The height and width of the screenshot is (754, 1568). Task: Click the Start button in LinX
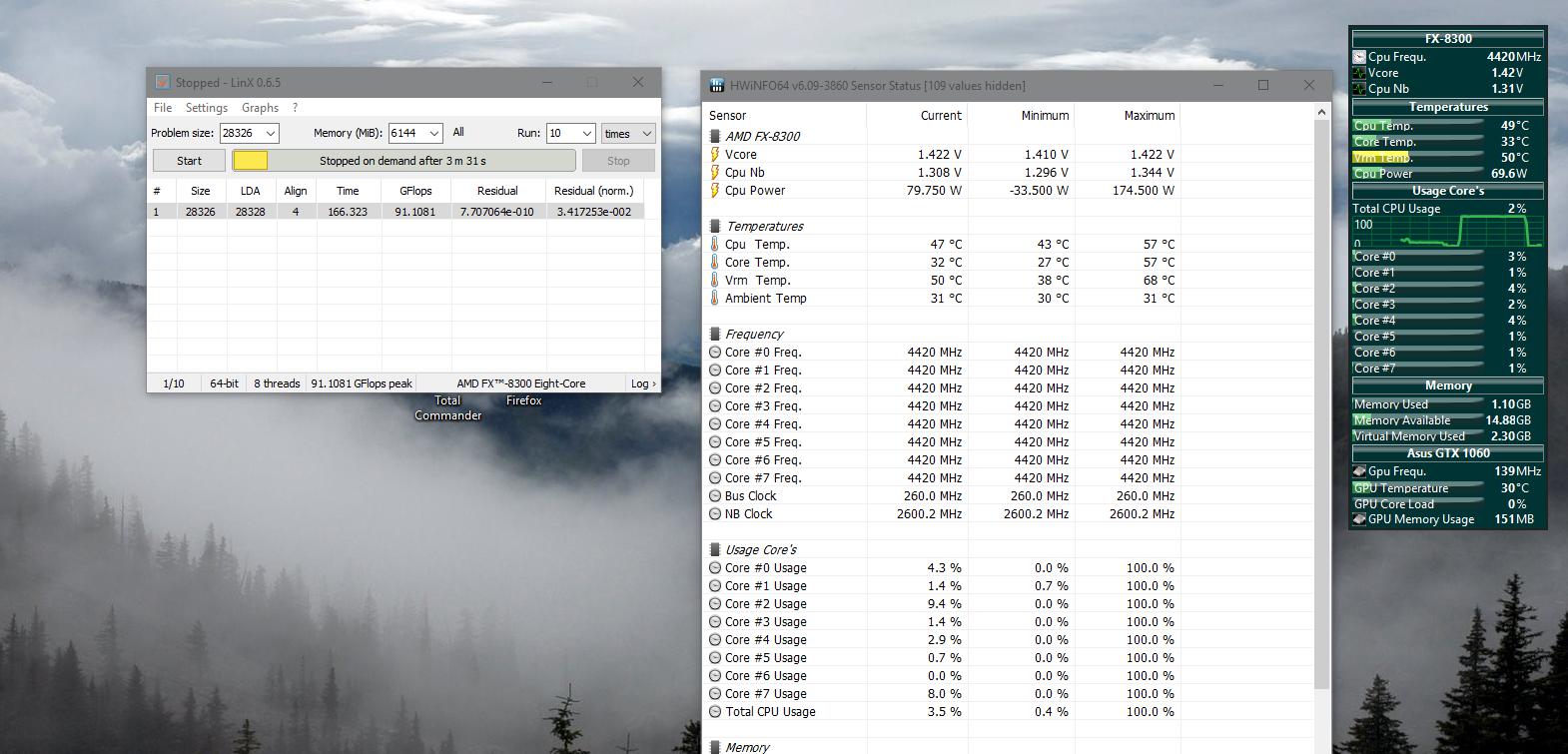(x=189, y=161)
